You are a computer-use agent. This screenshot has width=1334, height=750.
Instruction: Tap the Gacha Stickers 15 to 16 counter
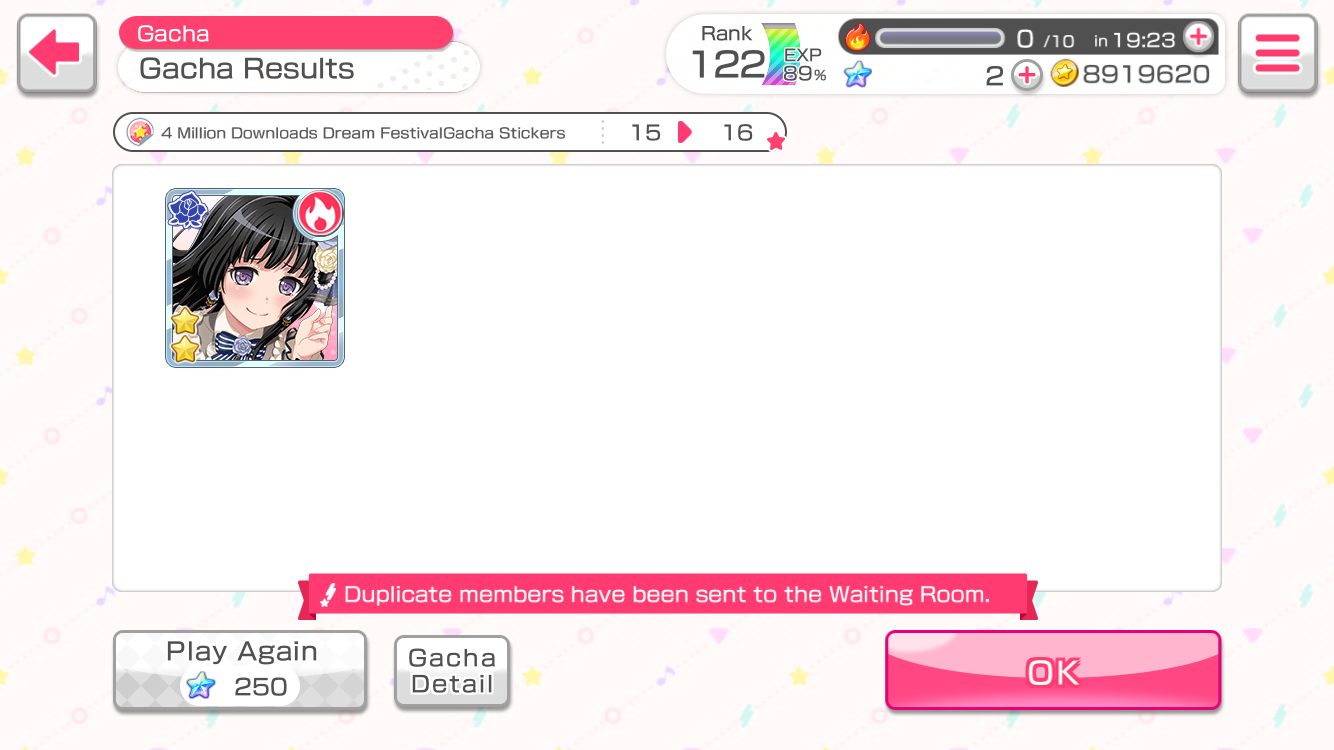pos(692,132)
